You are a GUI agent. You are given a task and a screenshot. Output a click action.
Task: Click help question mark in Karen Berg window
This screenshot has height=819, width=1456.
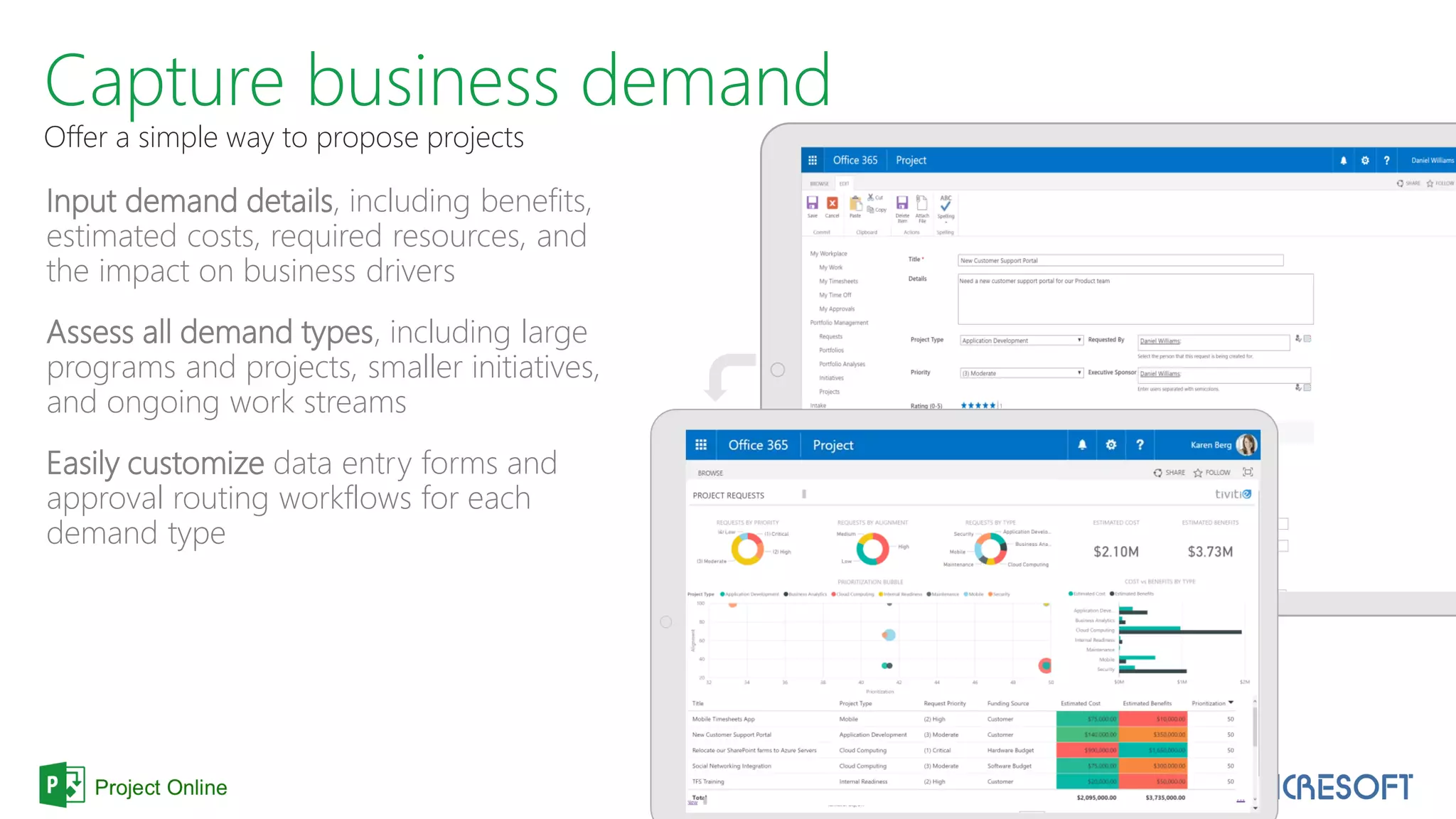[1140, 445]
